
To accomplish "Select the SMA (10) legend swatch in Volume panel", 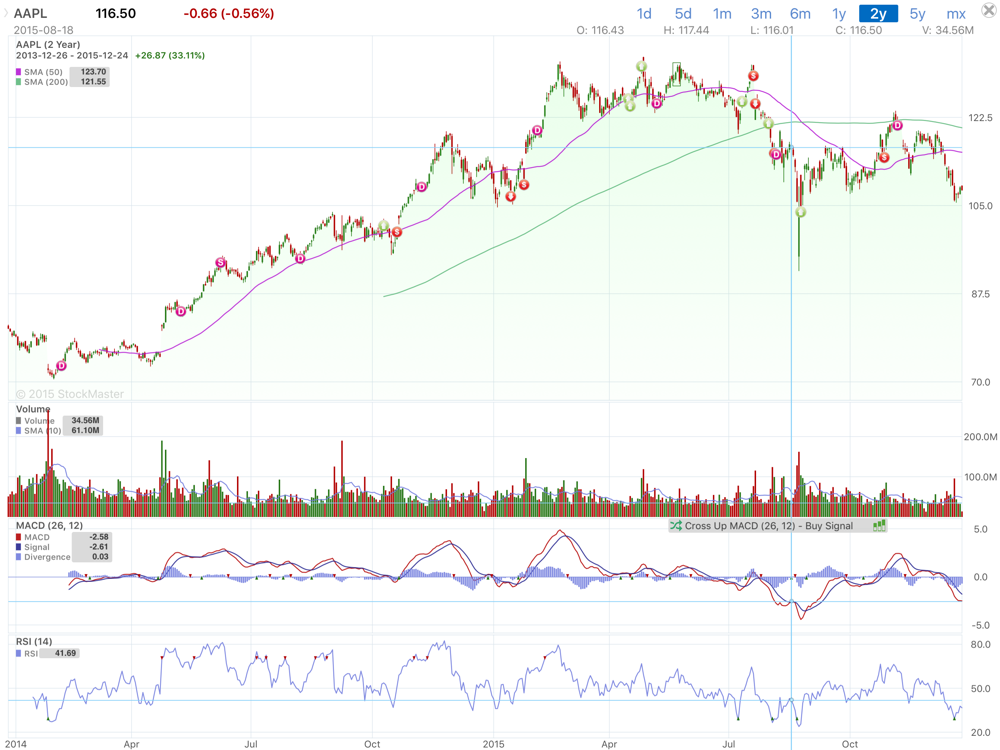I will pyautogui.click(x=18, y=431).
